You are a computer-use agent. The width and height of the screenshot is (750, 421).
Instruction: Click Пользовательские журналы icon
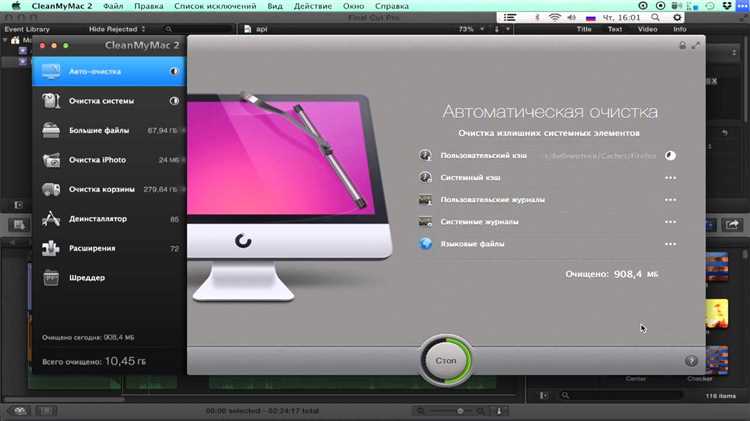click(425, 199)
